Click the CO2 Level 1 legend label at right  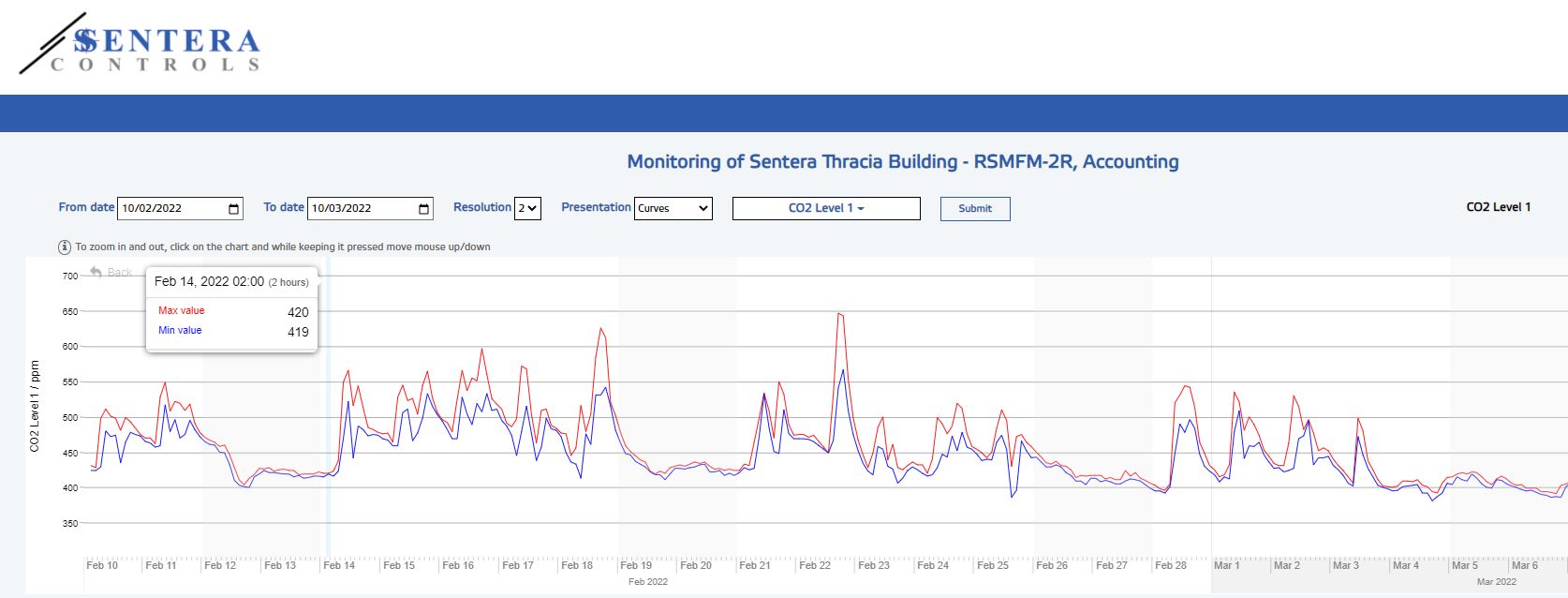(x=1498, y=207)
